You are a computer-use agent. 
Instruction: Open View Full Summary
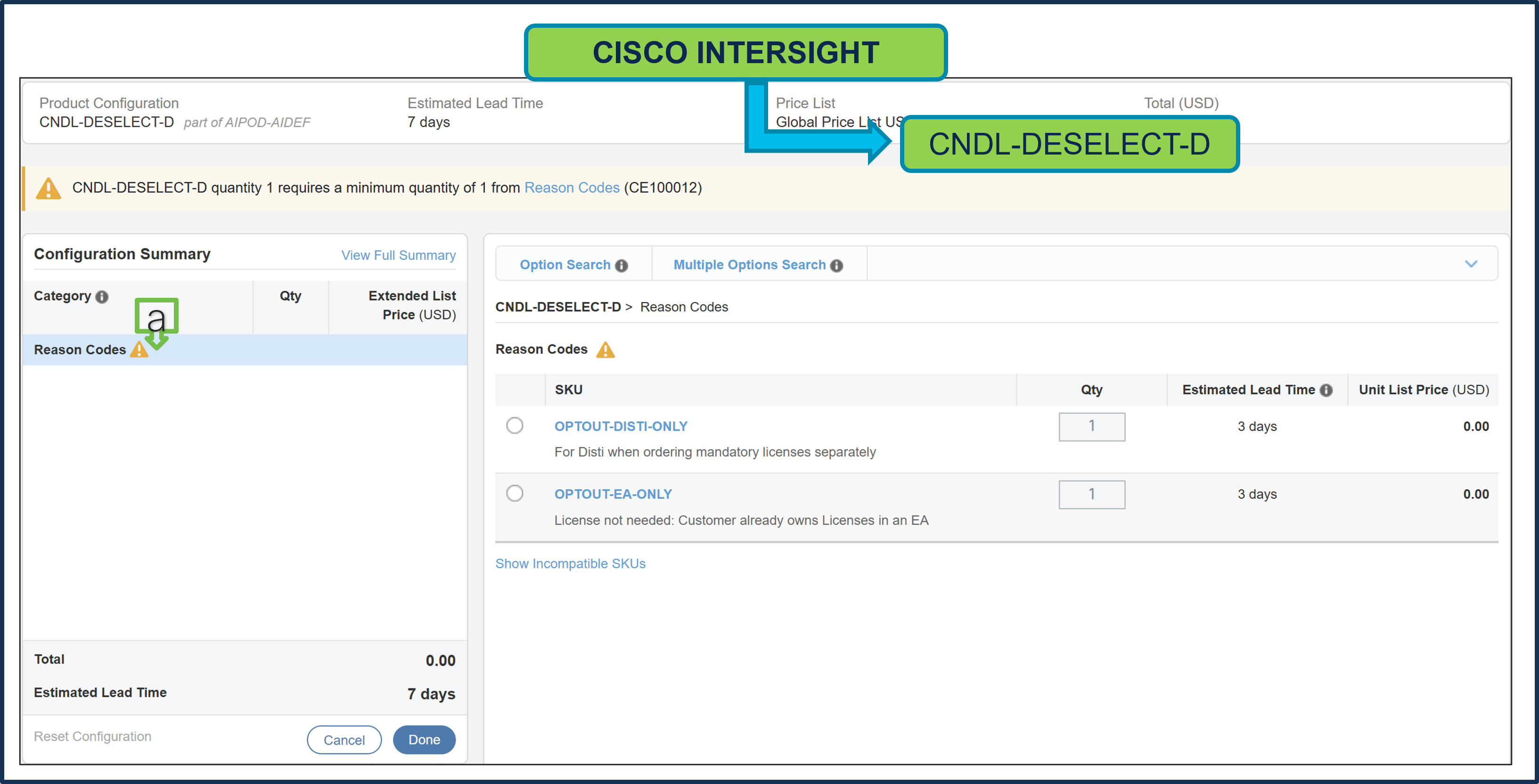[x=398, y=255]
